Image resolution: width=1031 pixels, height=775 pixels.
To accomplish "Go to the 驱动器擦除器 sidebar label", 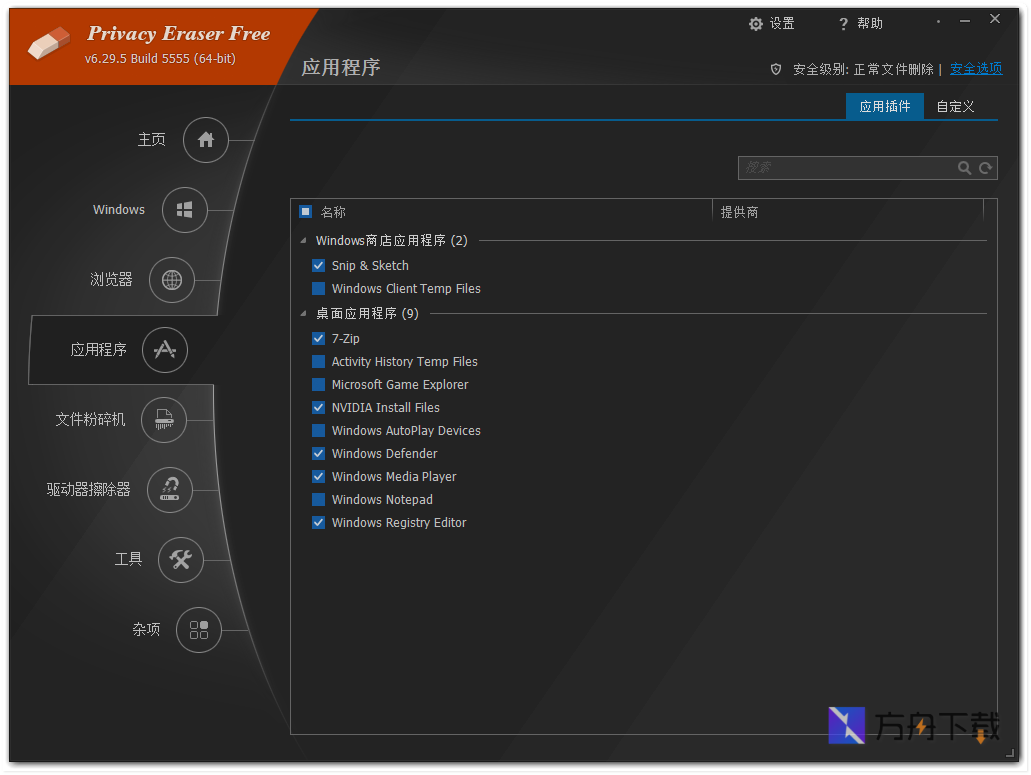I will click(x=88, y=489).
